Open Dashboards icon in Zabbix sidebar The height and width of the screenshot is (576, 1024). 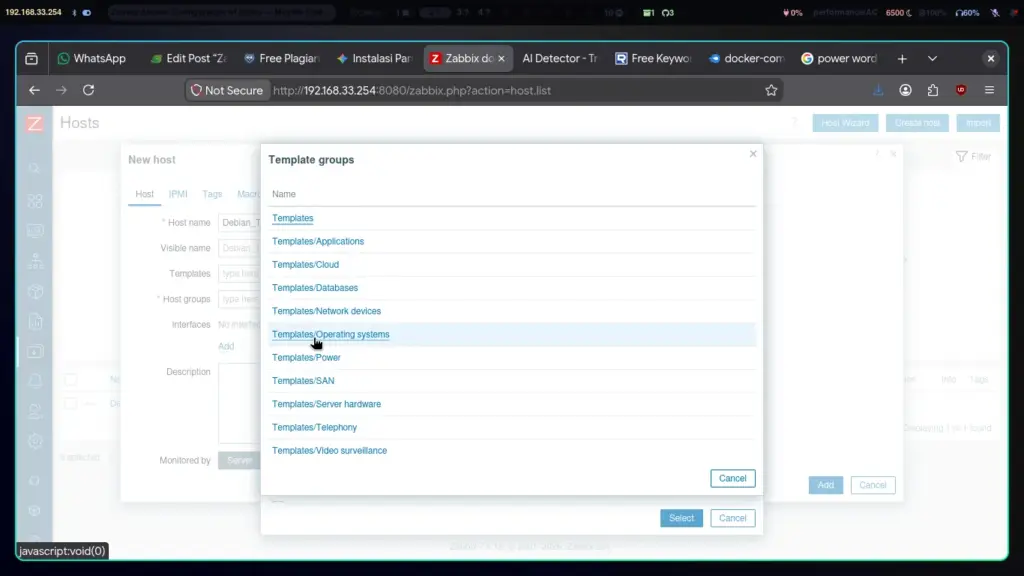coord(35,200)
